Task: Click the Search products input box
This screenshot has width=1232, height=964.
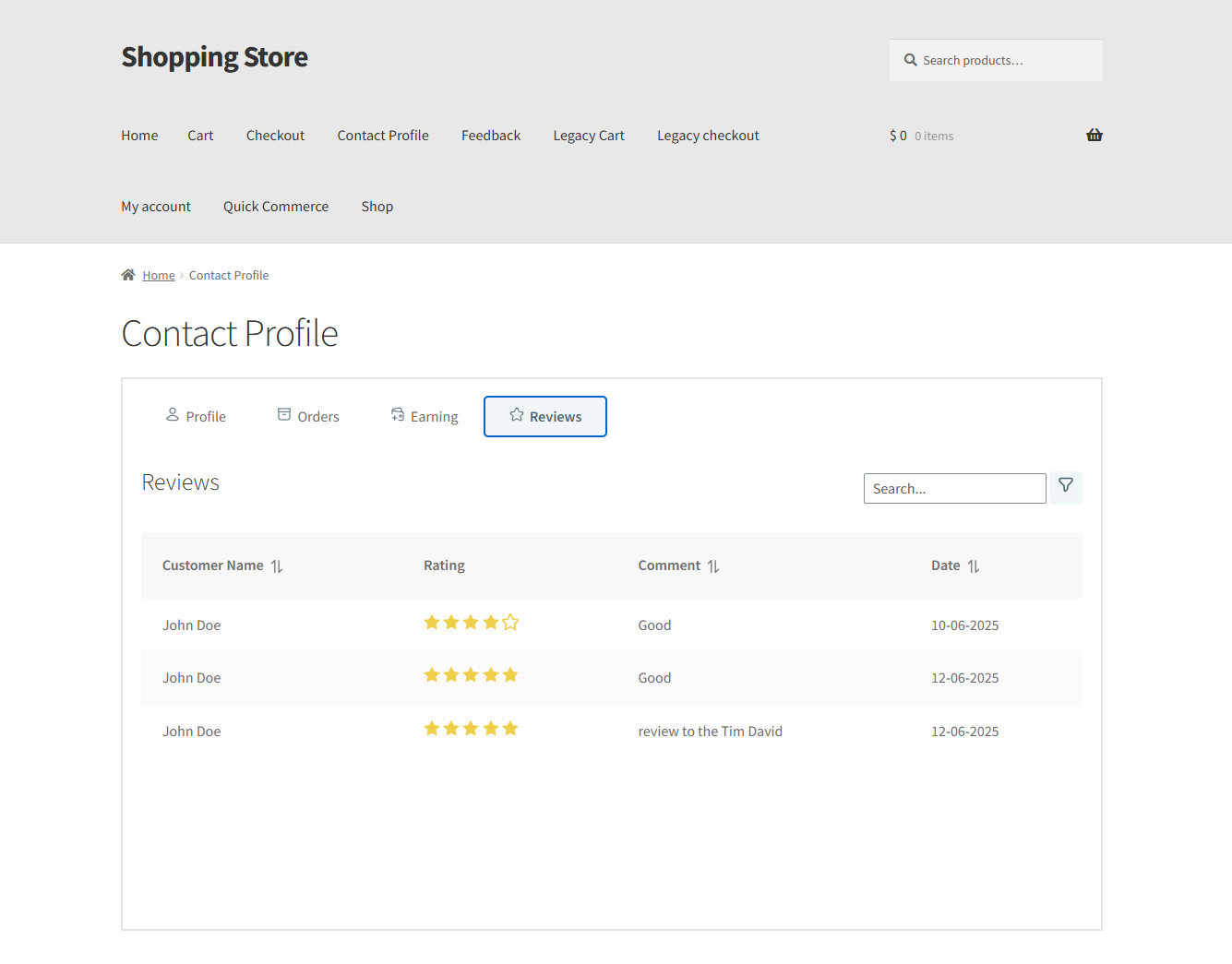Action: pyautogui.click(x=1006, y=61)
